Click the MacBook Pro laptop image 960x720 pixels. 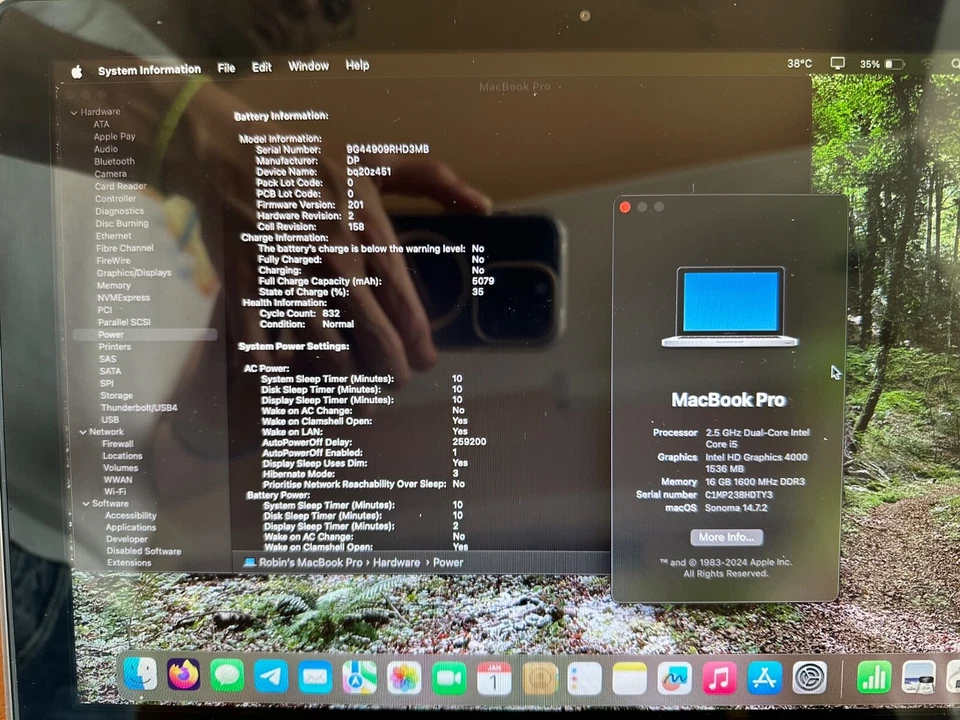point(730,307)
